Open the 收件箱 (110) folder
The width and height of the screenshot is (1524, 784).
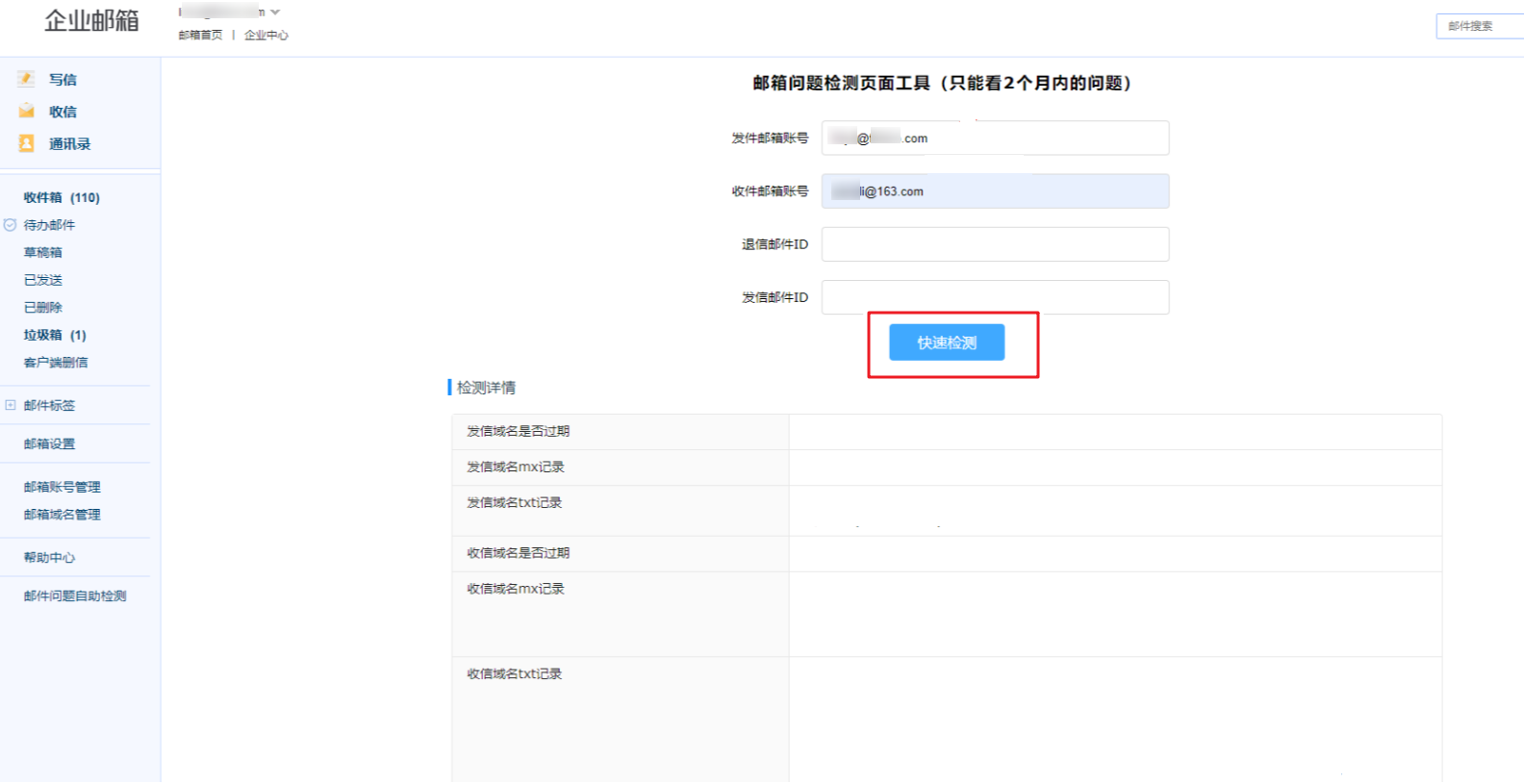(x=62, y=197)
